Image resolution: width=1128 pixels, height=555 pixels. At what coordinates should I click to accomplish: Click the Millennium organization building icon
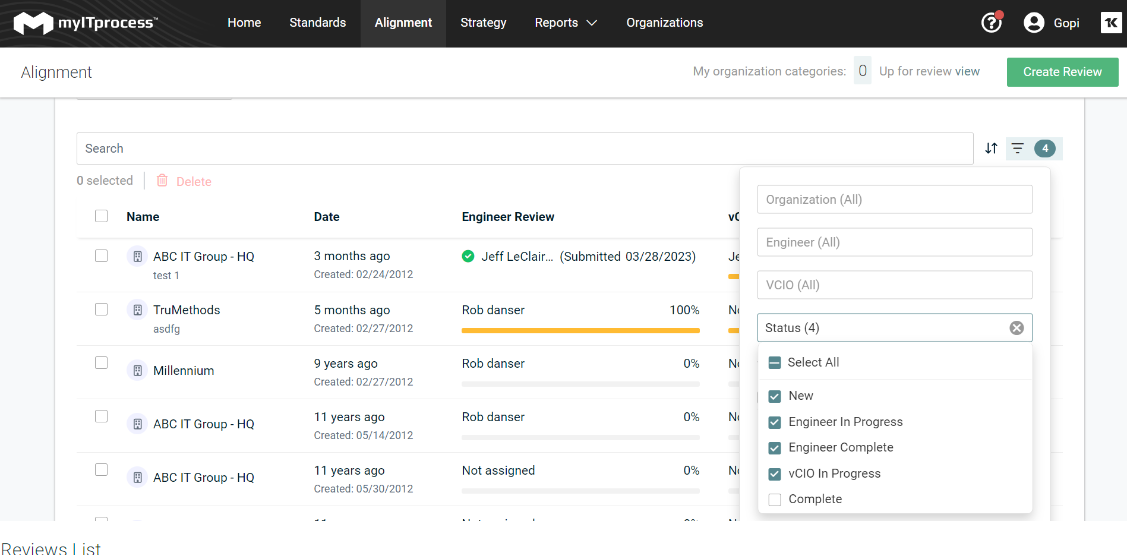[137, 371]
